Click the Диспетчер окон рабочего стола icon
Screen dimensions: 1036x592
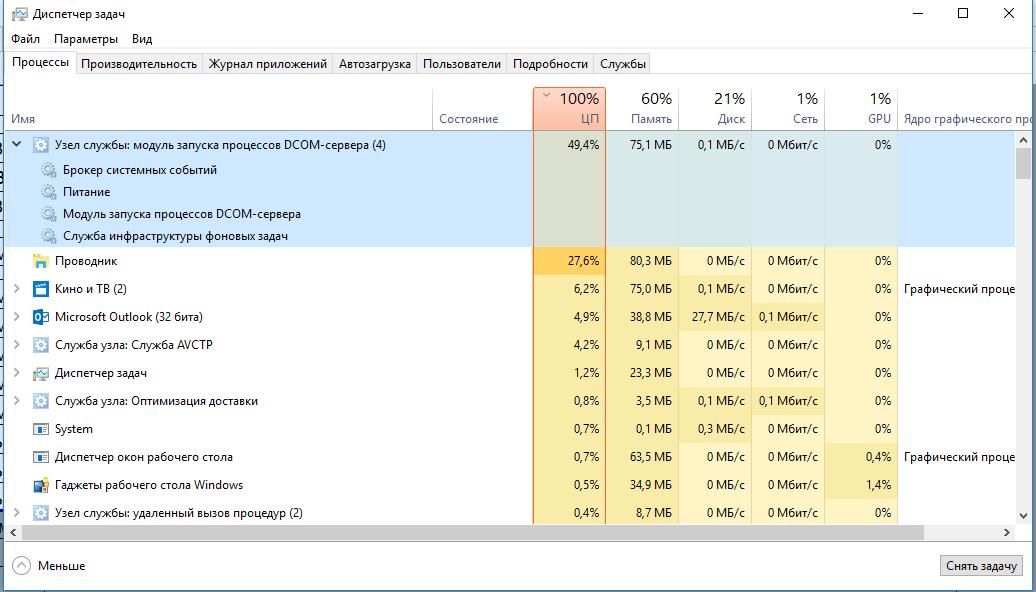click(x=40, y=457)
